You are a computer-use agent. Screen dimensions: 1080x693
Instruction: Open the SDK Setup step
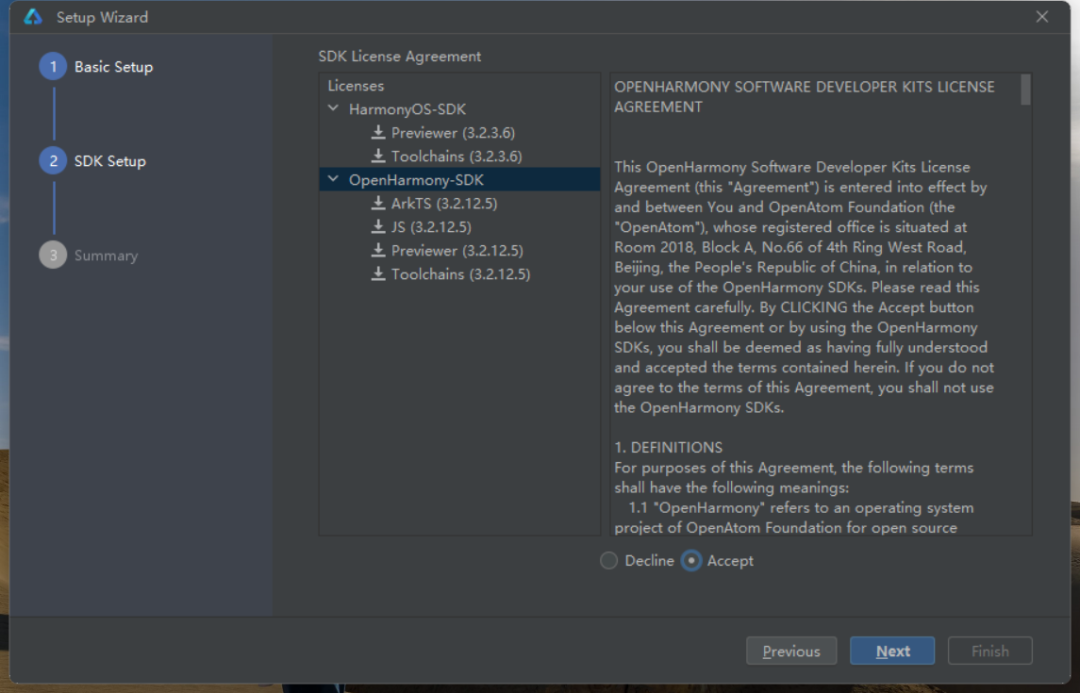click(110, 161)
